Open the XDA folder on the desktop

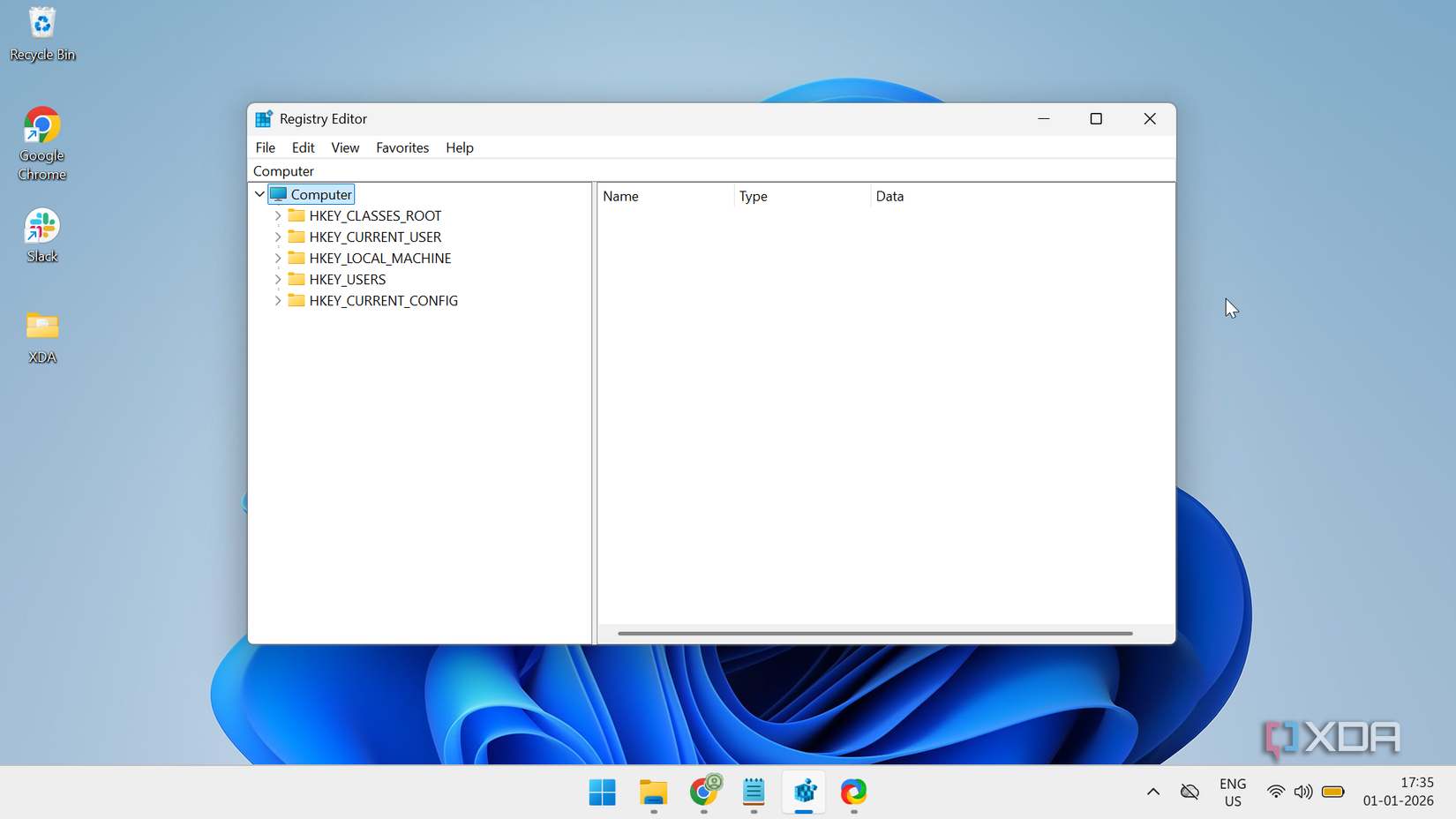click(41, 337)
